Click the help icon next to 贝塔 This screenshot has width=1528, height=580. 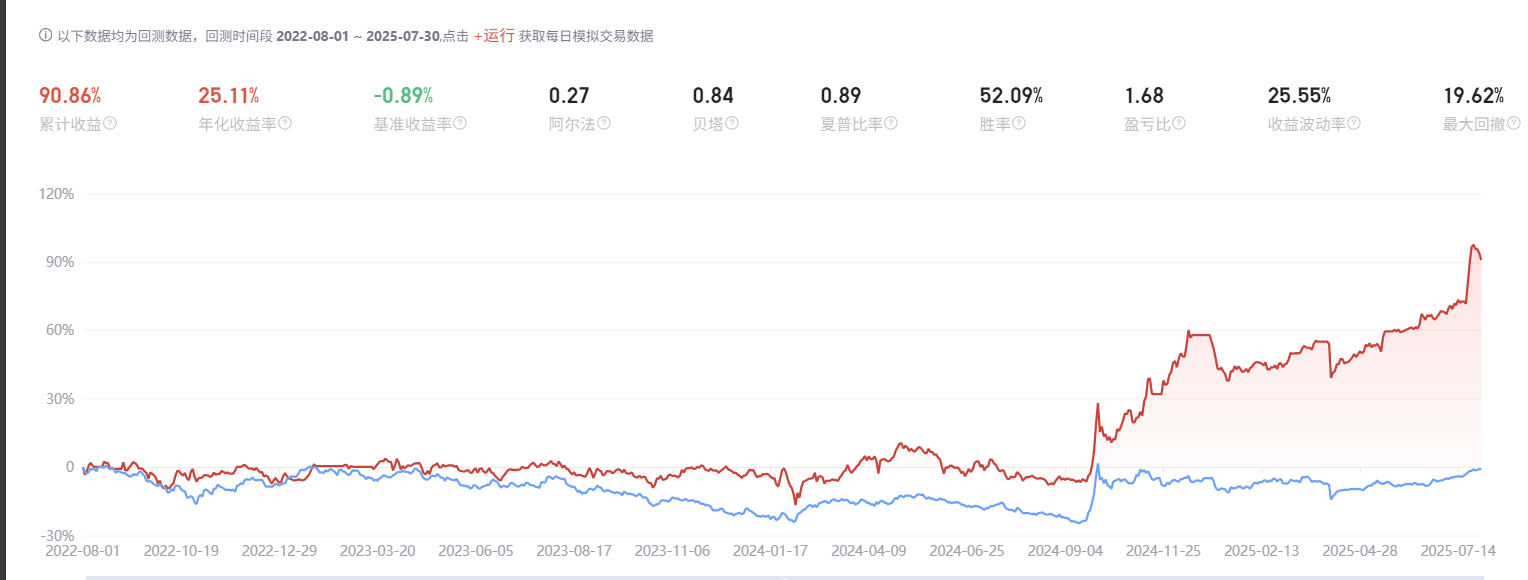(732, 123)
